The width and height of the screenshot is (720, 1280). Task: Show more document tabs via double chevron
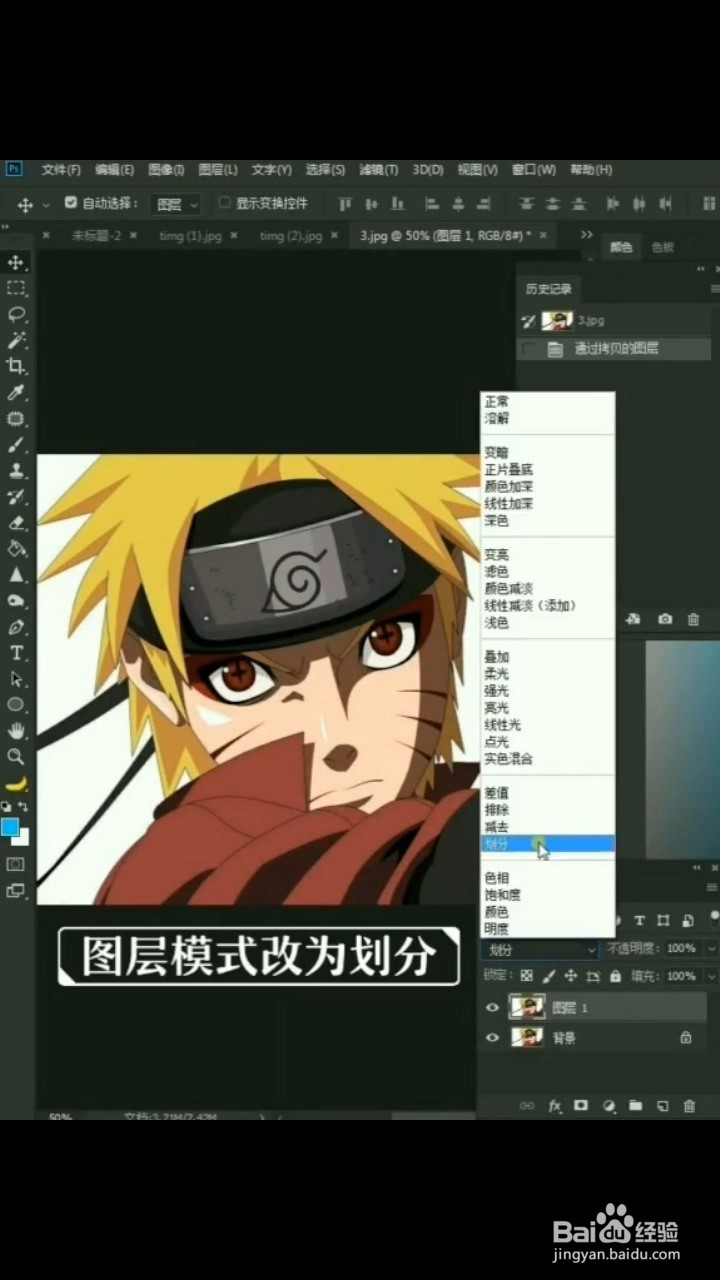(x=587, y=234)
